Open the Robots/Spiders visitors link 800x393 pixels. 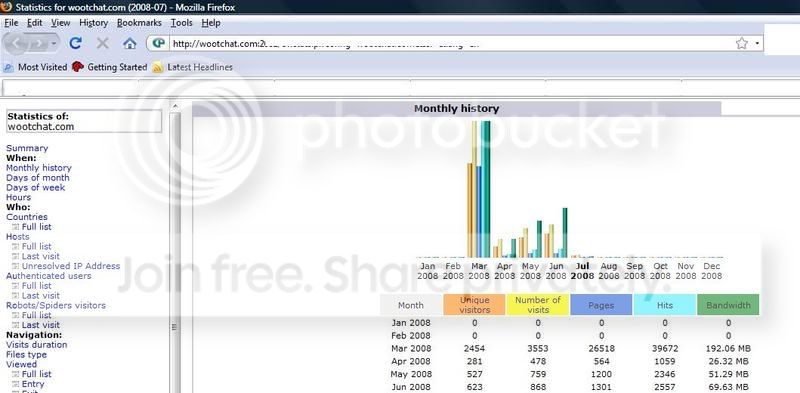56,305
